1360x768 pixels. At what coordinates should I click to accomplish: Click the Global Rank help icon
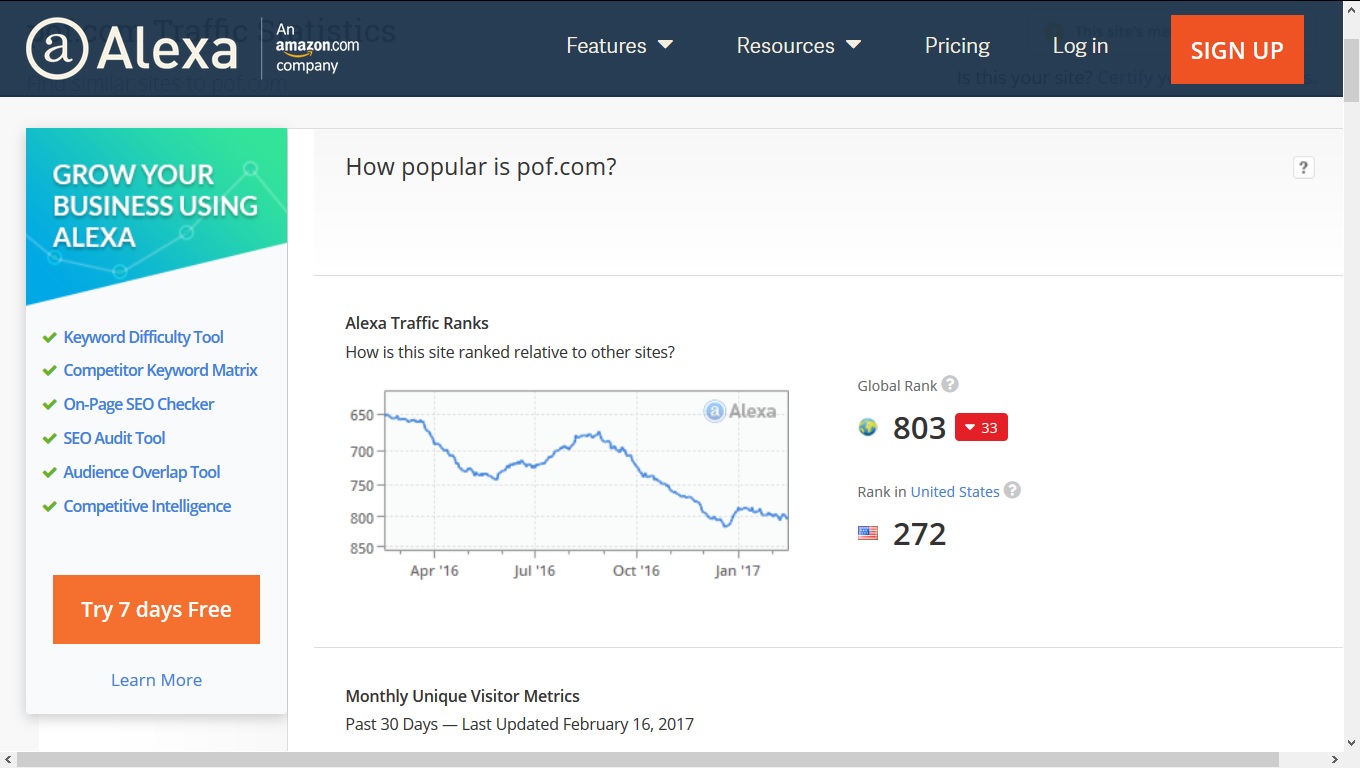tap(950, 384)
